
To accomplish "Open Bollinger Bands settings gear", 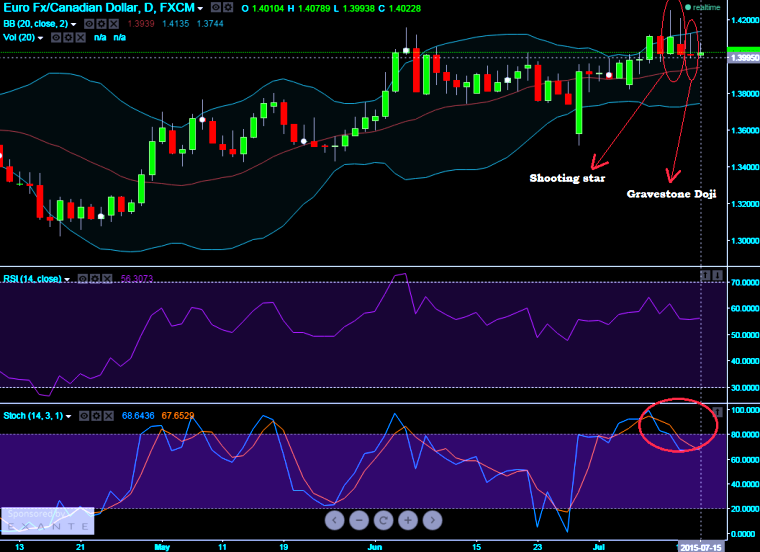I will point(101,24).
